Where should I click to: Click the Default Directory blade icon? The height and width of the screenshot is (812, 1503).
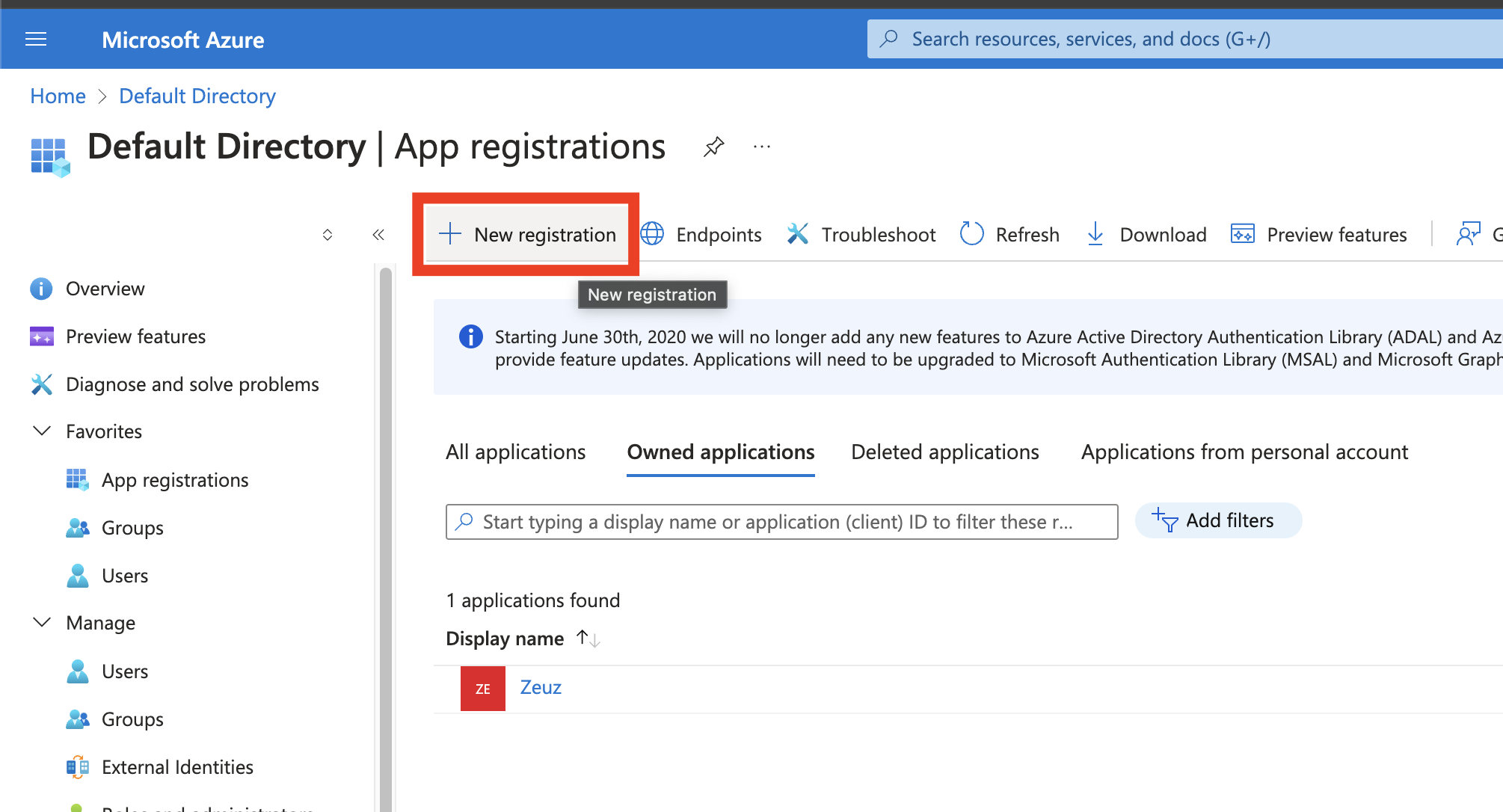click(x=50, y=157)
